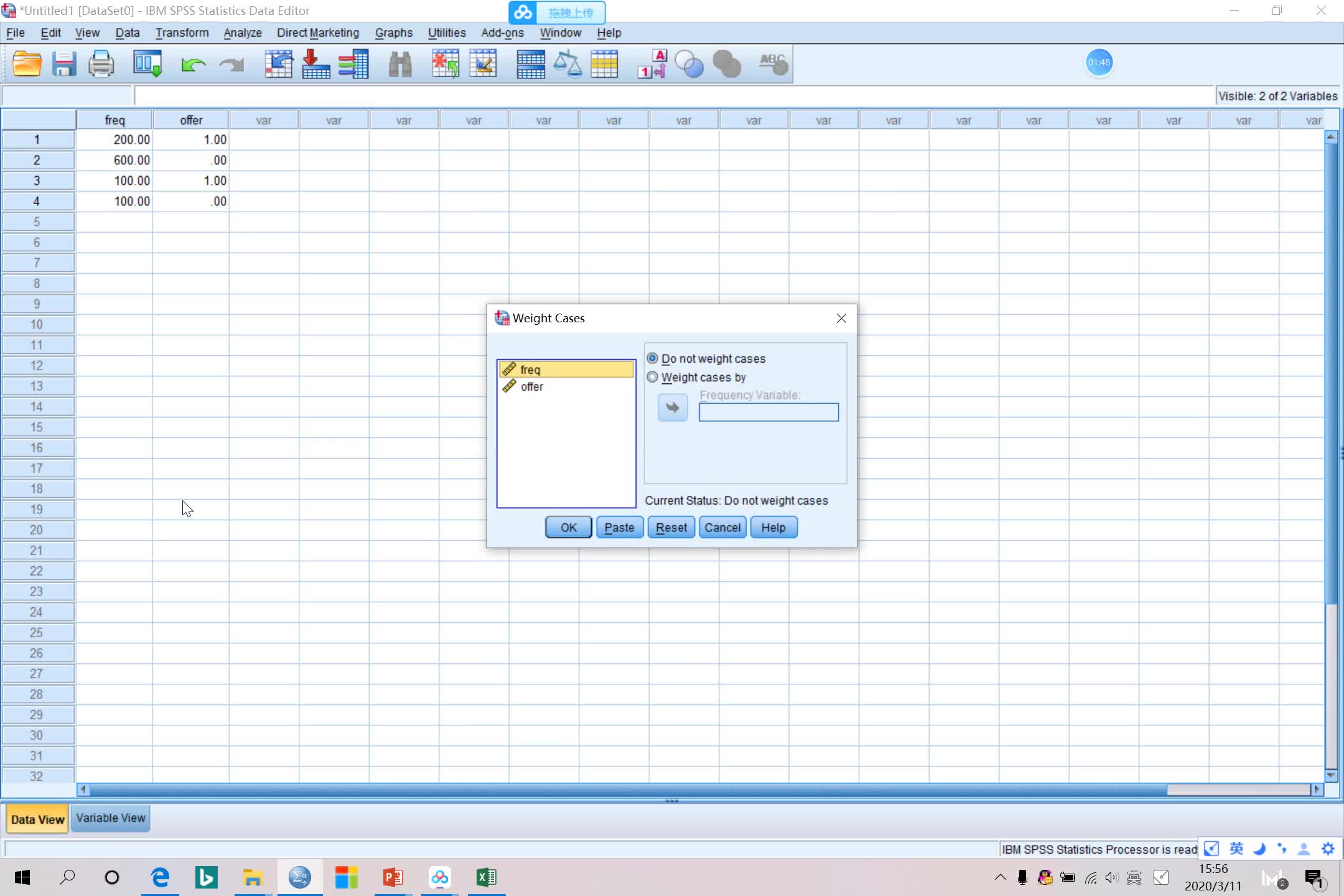Click the Weight cases balance scale icon

tap(567, 64)
